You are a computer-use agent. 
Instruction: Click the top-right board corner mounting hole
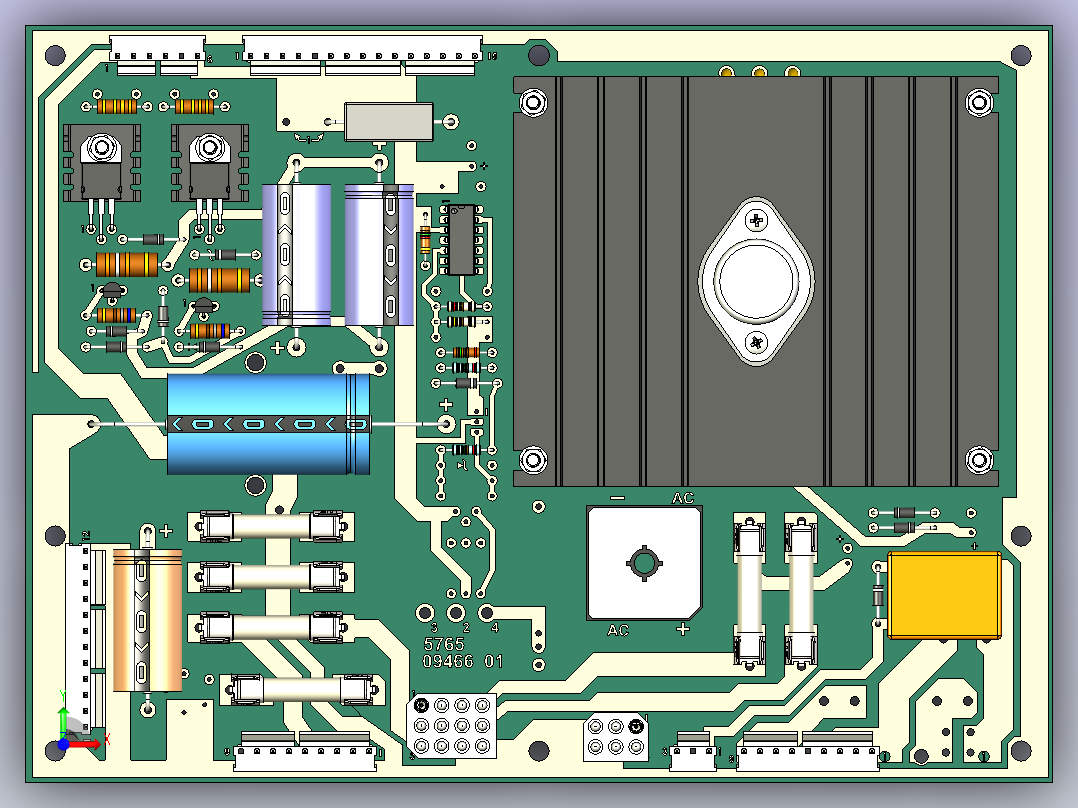pyautogui.click(x=1021, y=55)
